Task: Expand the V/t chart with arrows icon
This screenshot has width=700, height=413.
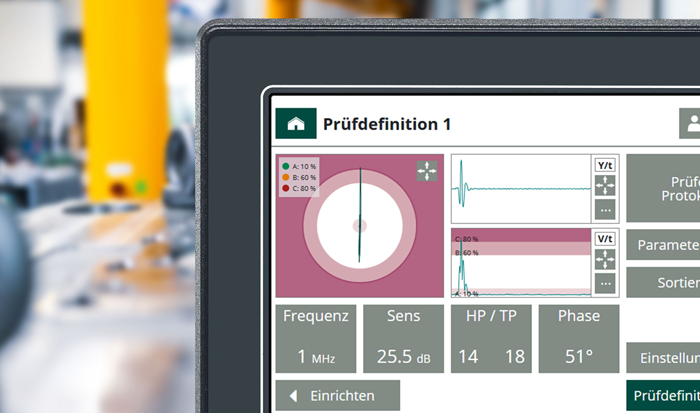Action: (x=605, y=259)
